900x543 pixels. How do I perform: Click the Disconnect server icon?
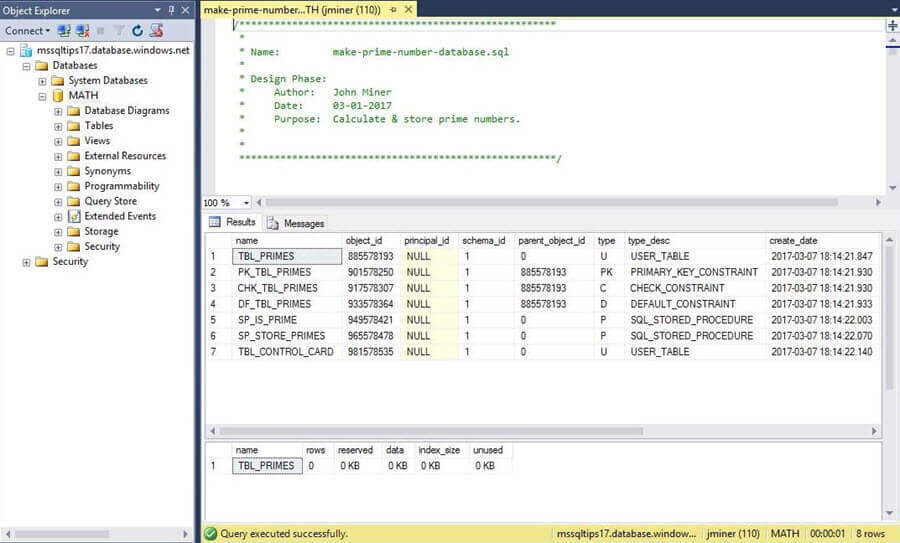[x=81, y=31]
